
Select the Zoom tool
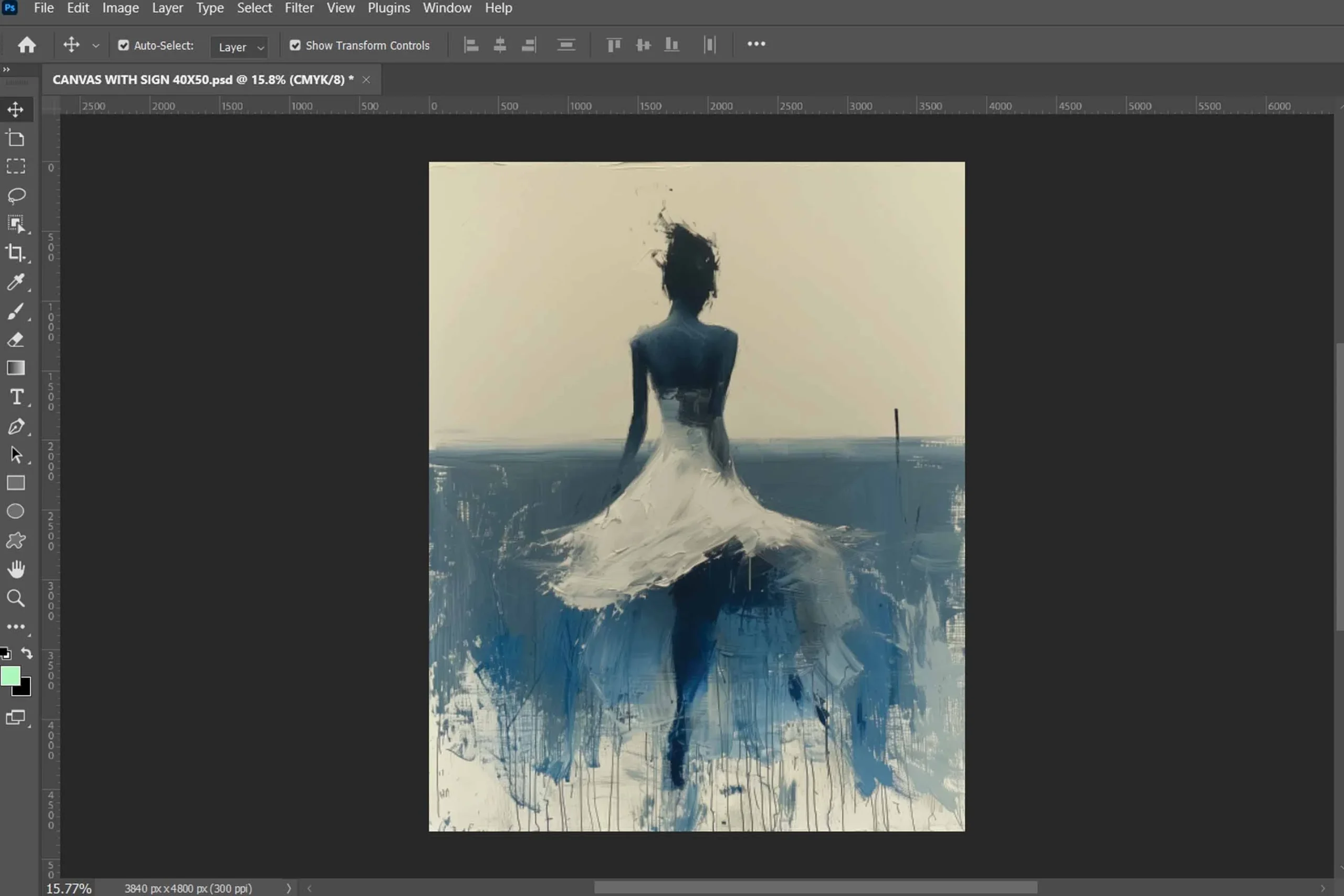tap(15, 598)
